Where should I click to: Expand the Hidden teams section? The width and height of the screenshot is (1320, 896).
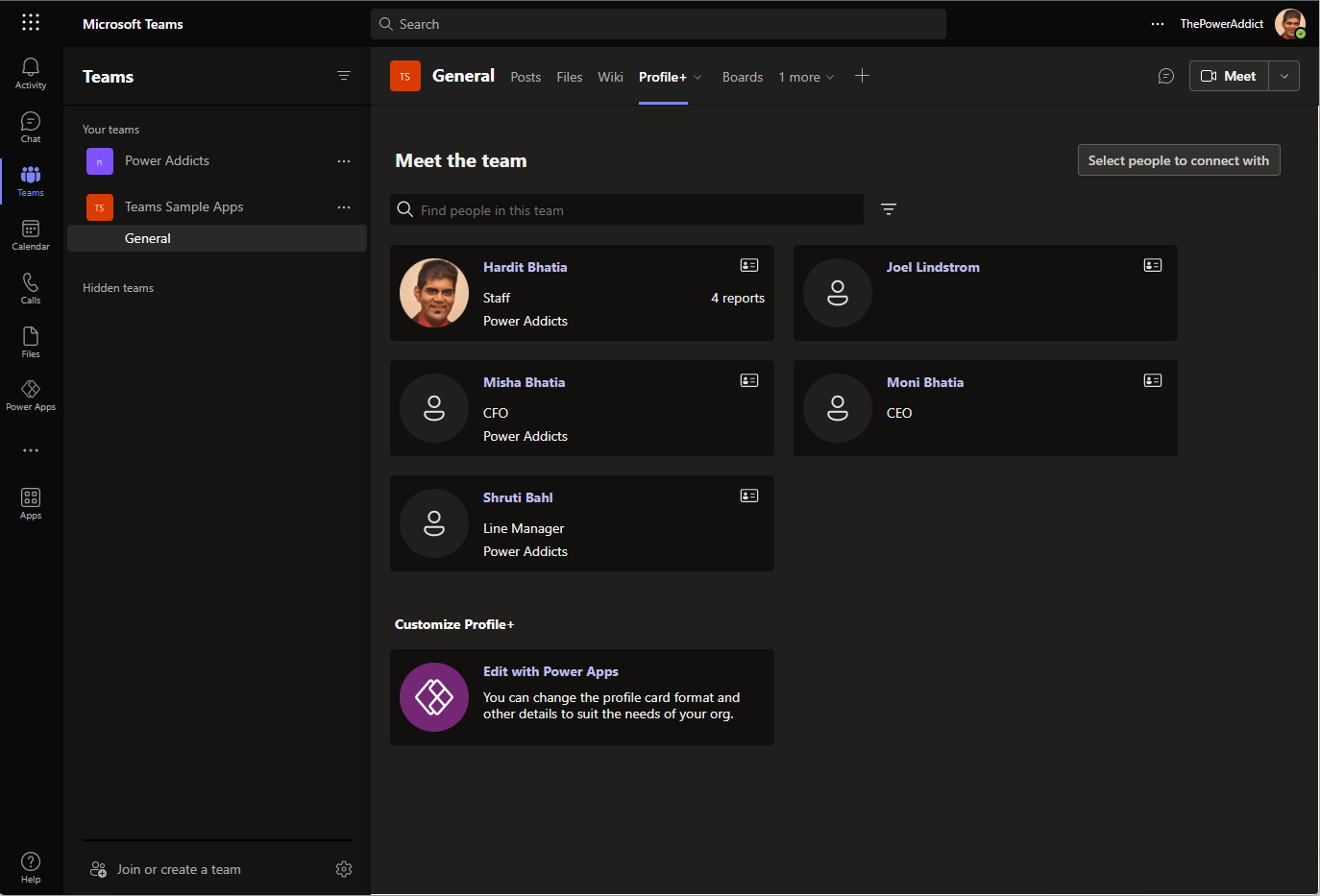point(118,288)
